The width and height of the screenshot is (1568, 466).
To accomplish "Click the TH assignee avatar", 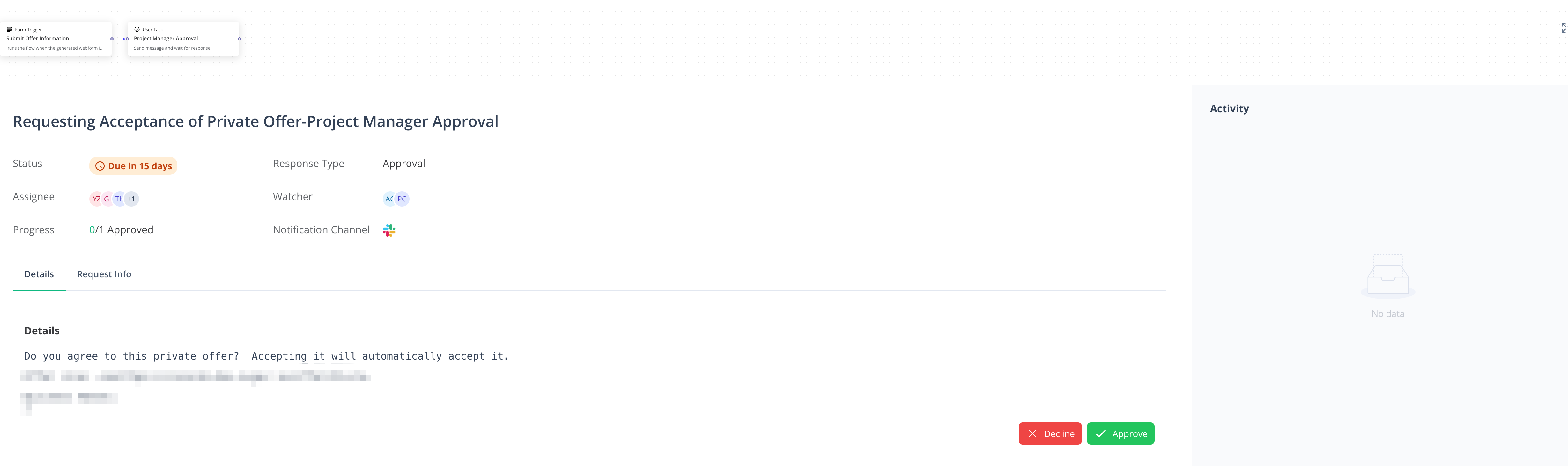I will pyautogui.click(x=119, y=199).
